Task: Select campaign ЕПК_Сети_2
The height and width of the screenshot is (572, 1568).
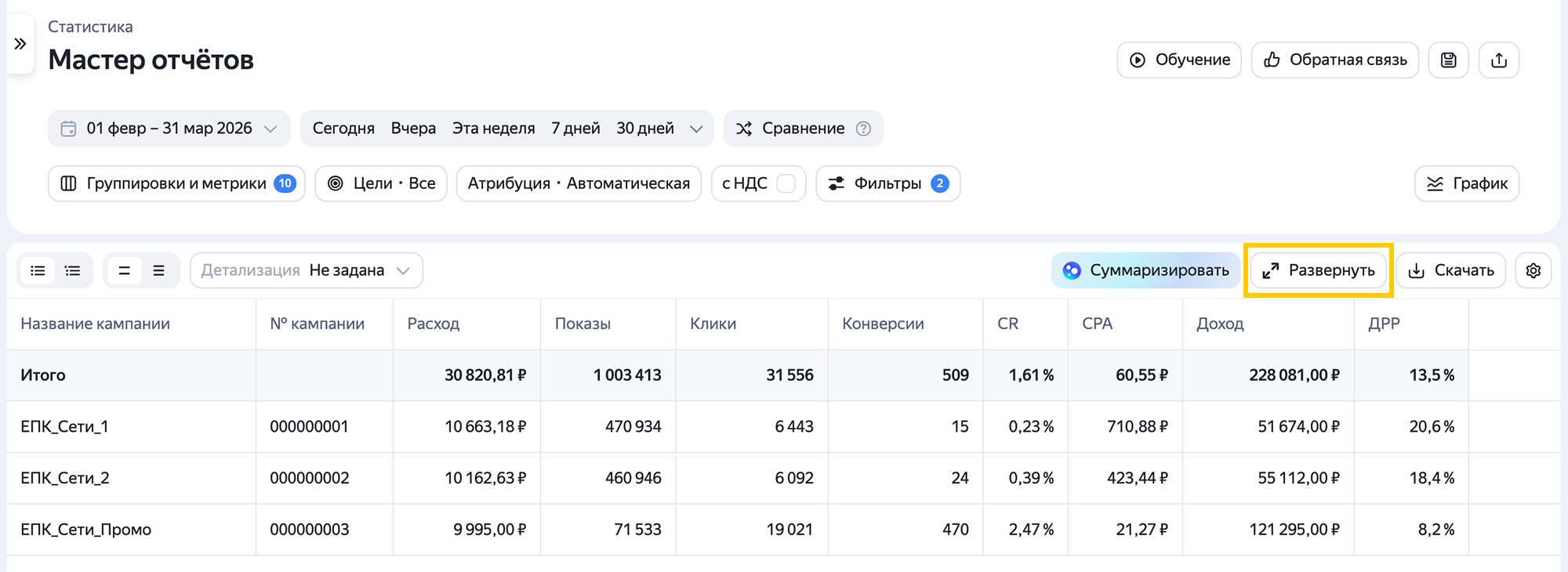Action: 65,478
